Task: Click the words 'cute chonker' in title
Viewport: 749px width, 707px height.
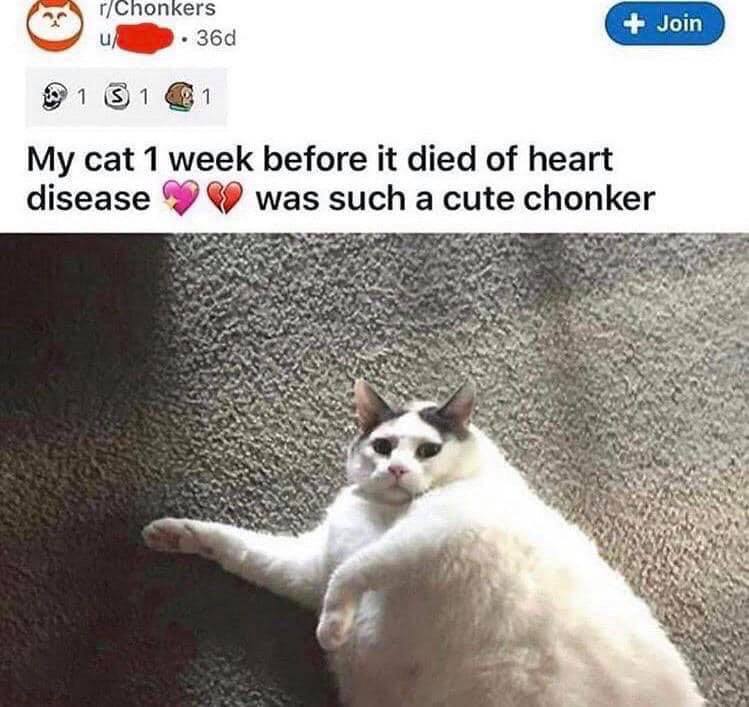Action: tap(549, 198)
